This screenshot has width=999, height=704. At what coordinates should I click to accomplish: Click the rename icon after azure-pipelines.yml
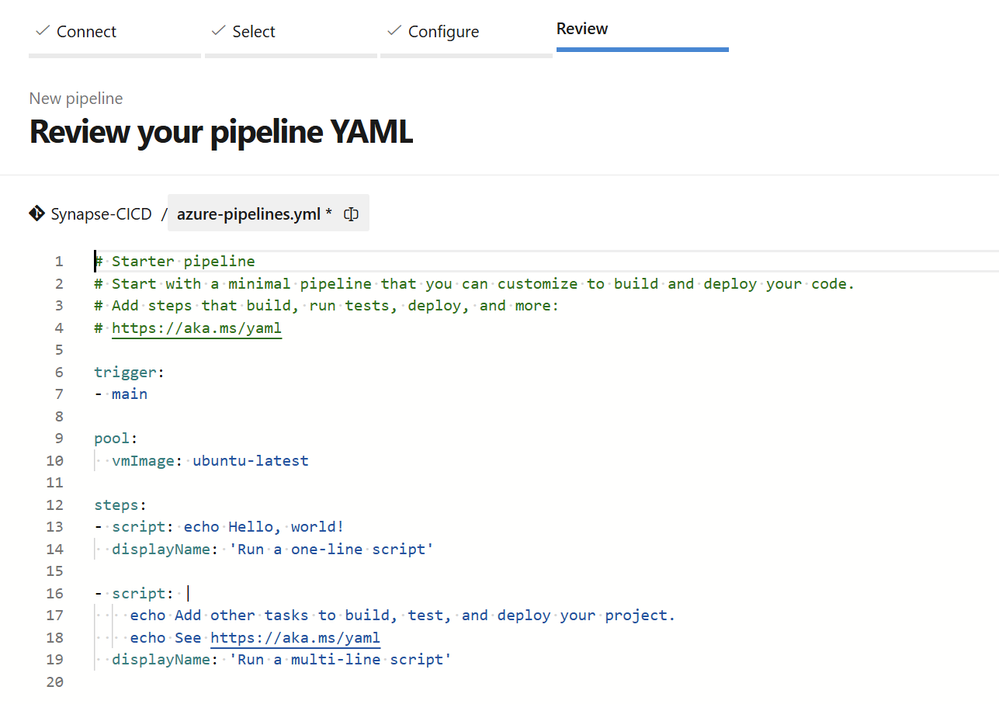tap(351, 214)
